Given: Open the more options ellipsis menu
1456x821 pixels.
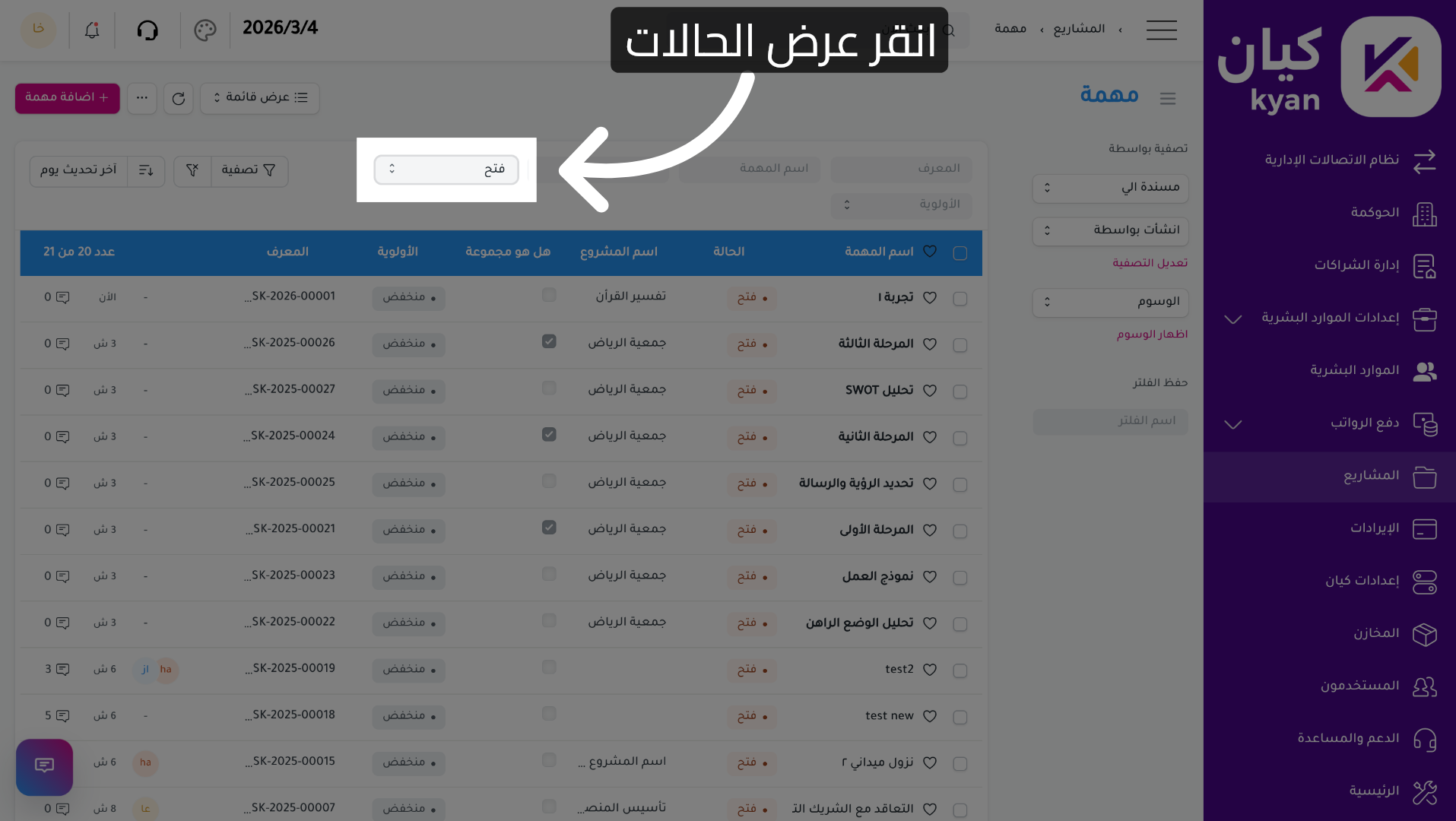Looking at the screenshot, I should [x=141, y=98].
